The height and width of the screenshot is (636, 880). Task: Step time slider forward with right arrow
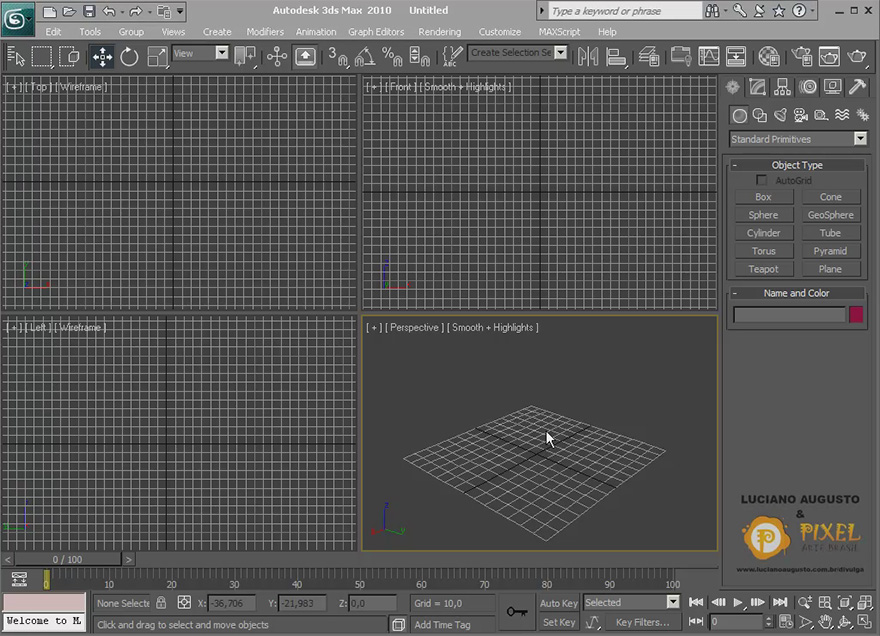tap(129, 559)
